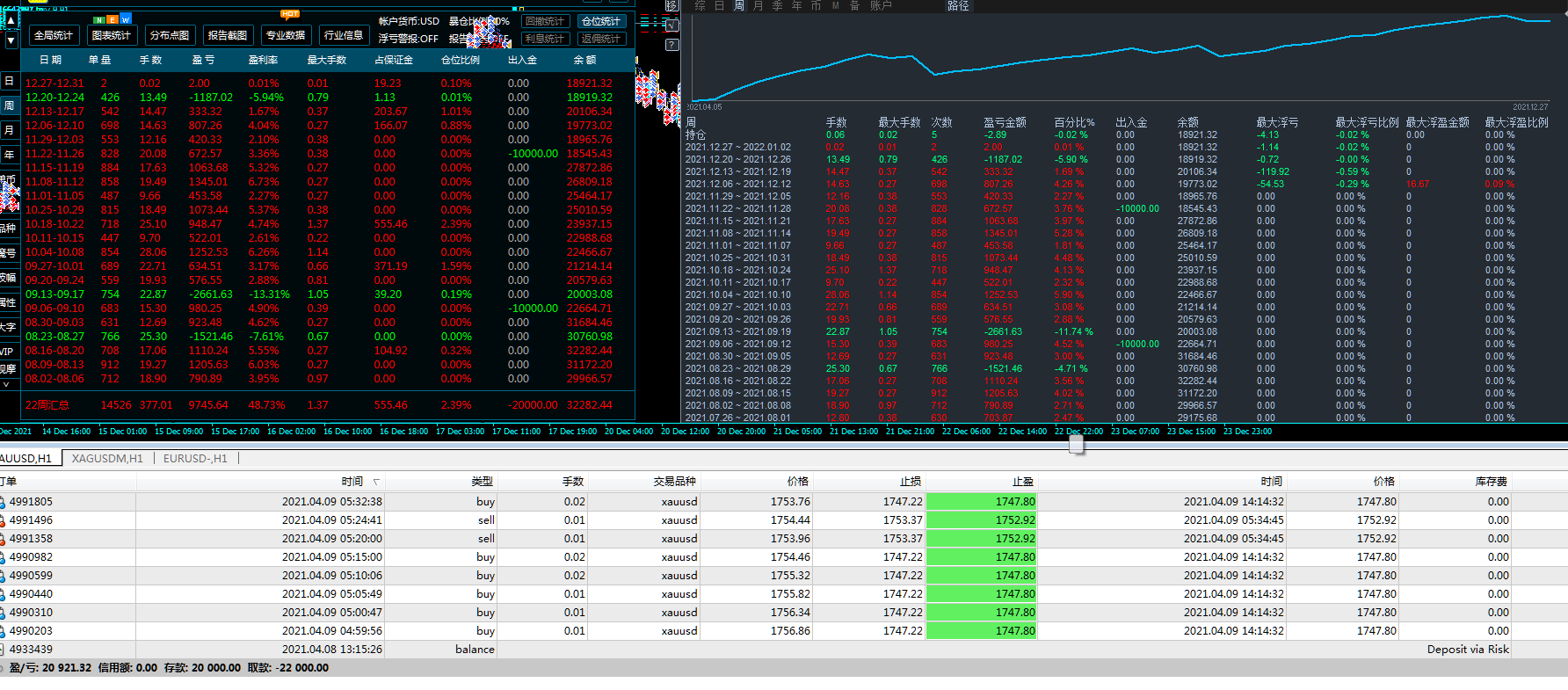Click the sort arrow on 时间 column header
Viewport: 1568px width, 690px height.
[376, 482]
